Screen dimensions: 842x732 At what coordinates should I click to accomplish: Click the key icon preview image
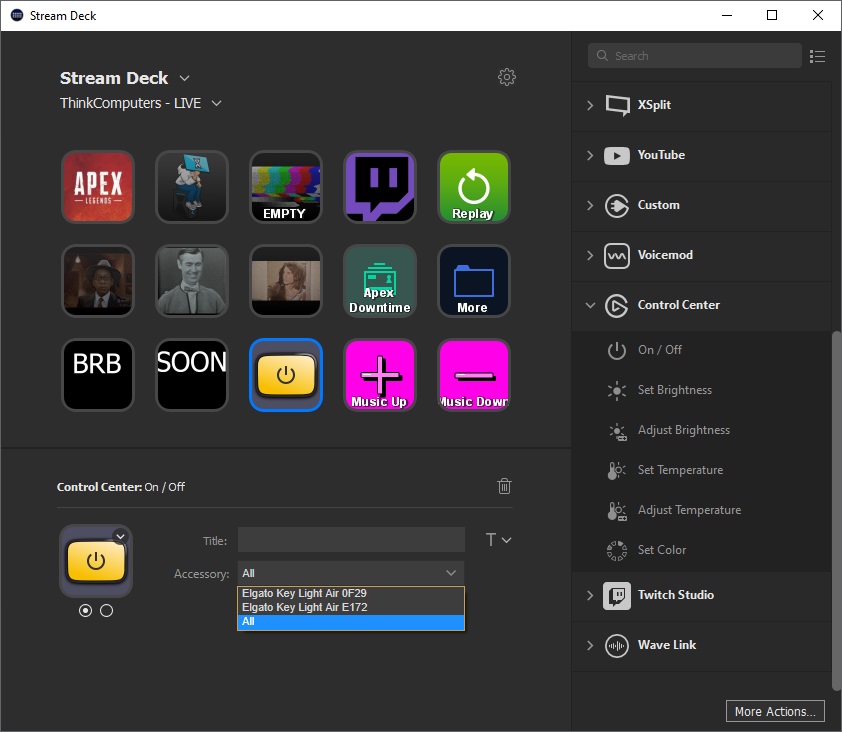[96, 561]
